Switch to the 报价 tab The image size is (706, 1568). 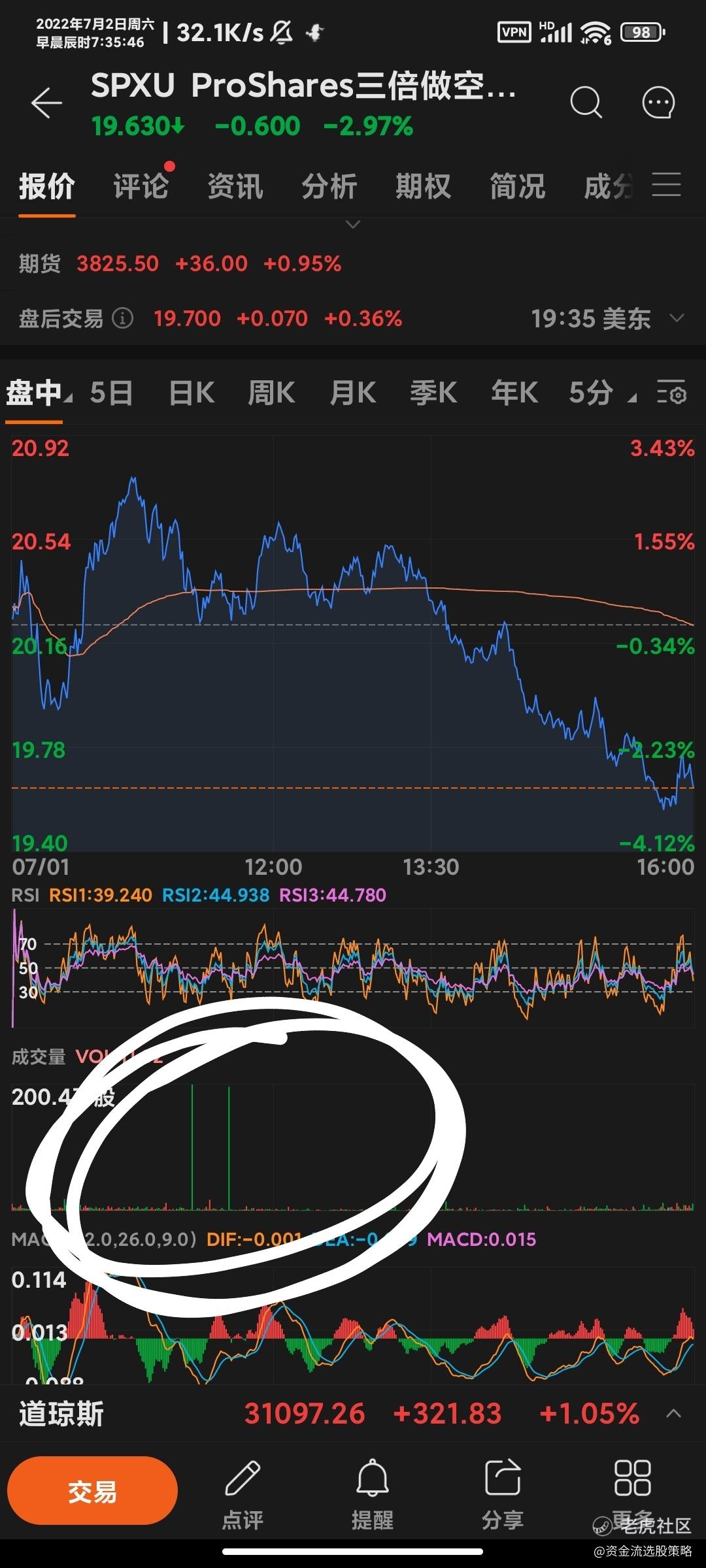46,187
